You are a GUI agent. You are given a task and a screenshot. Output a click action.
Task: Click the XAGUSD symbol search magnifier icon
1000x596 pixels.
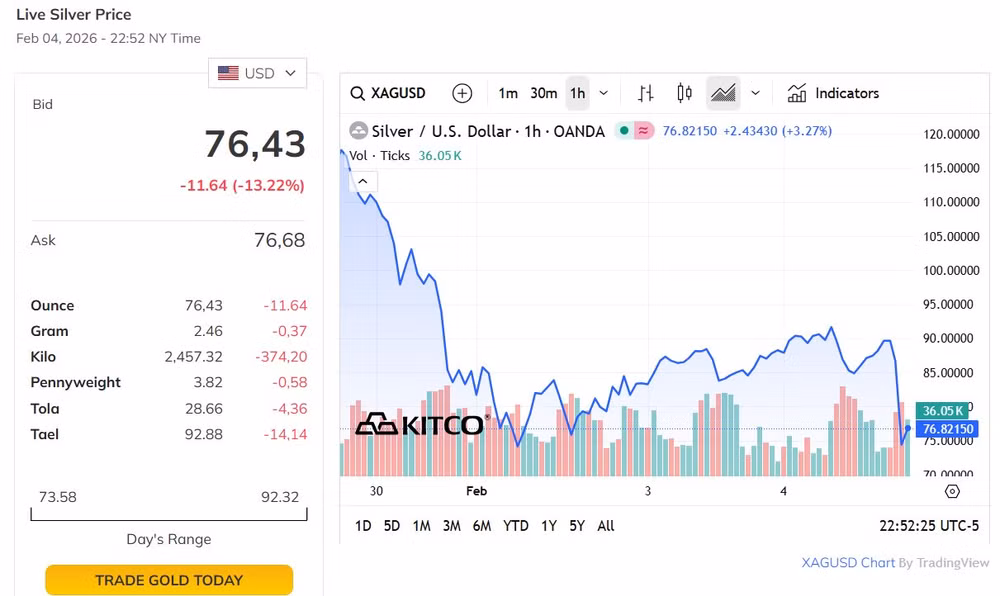358,94
